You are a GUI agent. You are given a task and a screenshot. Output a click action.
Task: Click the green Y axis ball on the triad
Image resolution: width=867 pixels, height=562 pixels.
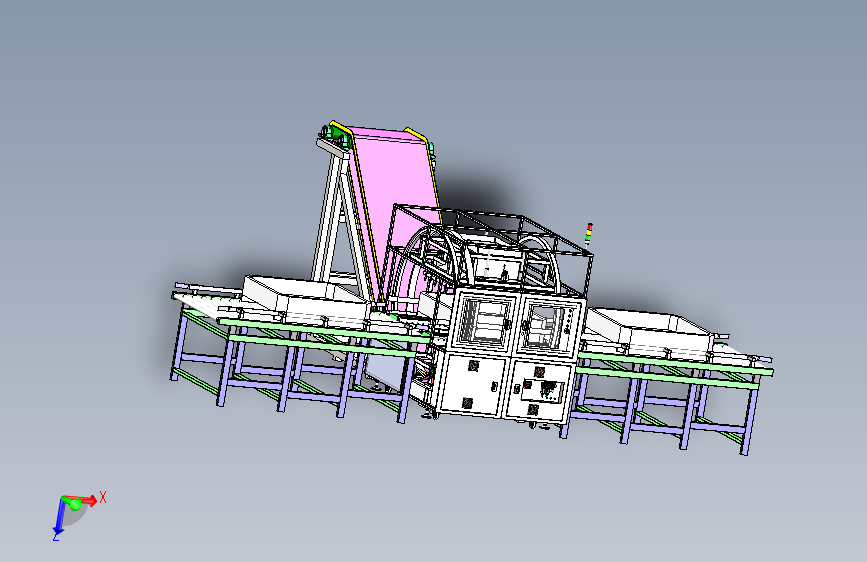75,504
